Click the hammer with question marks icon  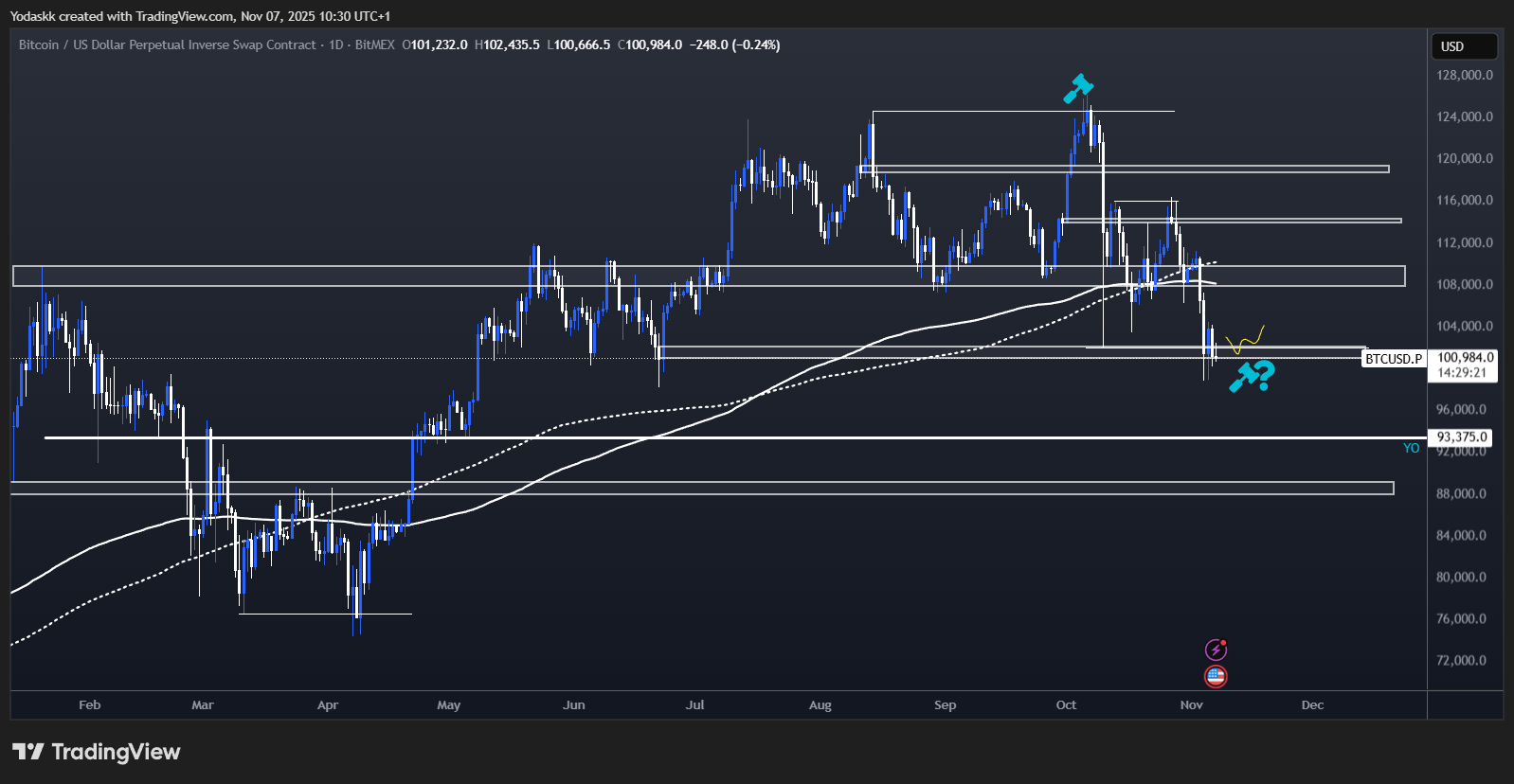(1252, 376)
